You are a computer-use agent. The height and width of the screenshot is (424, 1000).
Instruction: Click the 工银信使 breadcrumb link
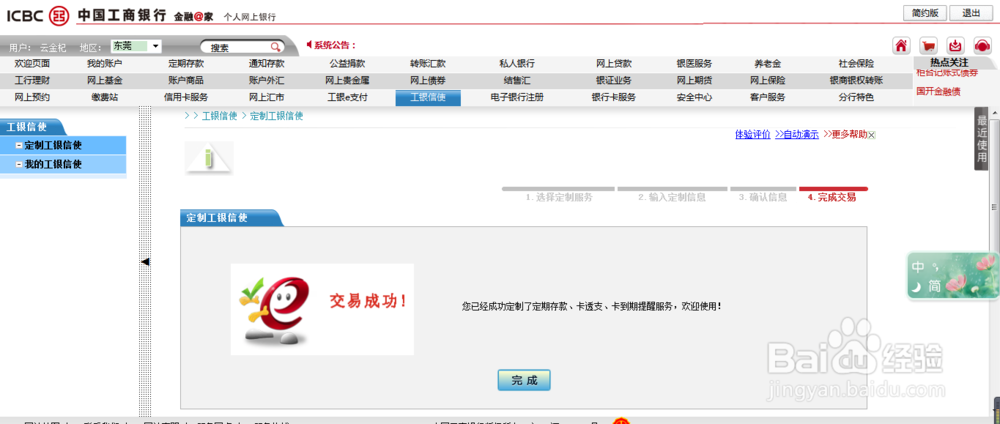pyautogui.click(x=219, y=116)
